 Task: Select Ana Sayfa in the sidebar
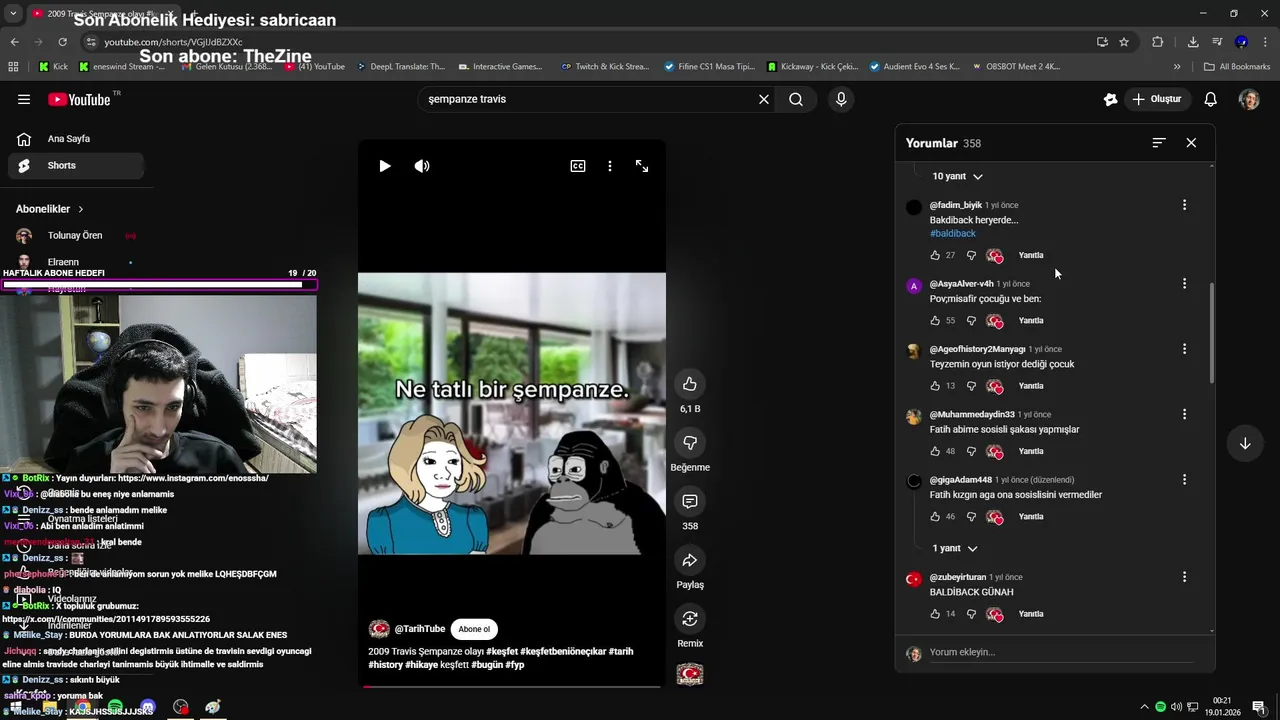point(76,139)
